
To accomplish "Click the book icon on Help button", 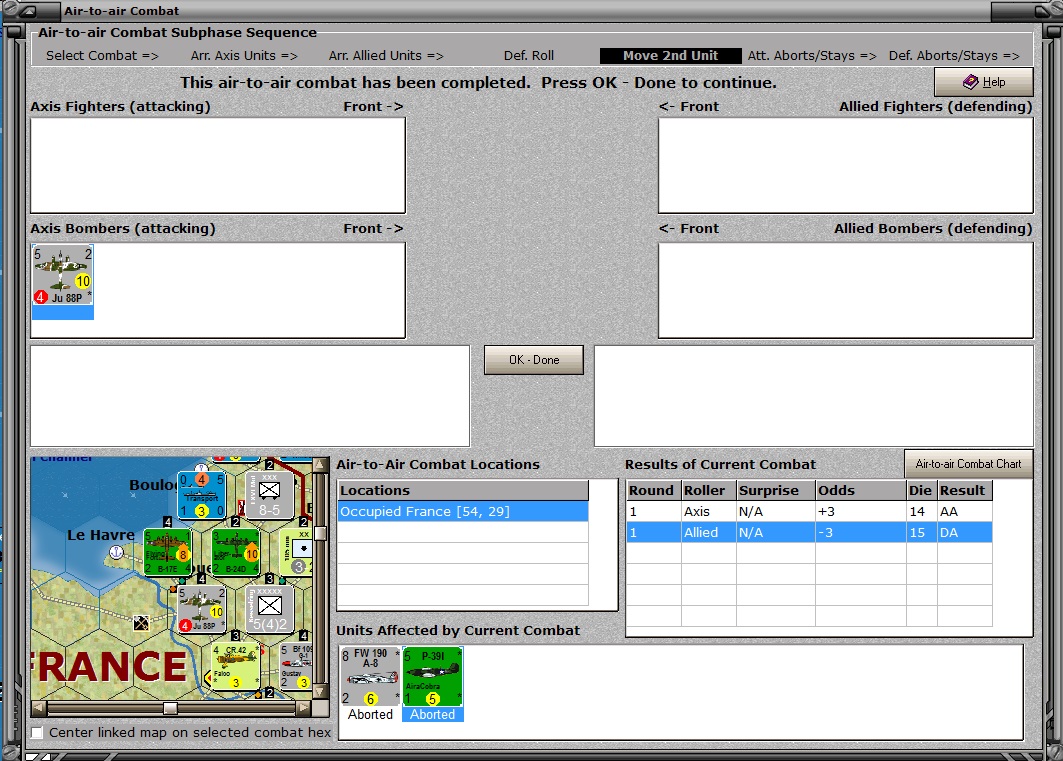I will (x=970, y=82).
